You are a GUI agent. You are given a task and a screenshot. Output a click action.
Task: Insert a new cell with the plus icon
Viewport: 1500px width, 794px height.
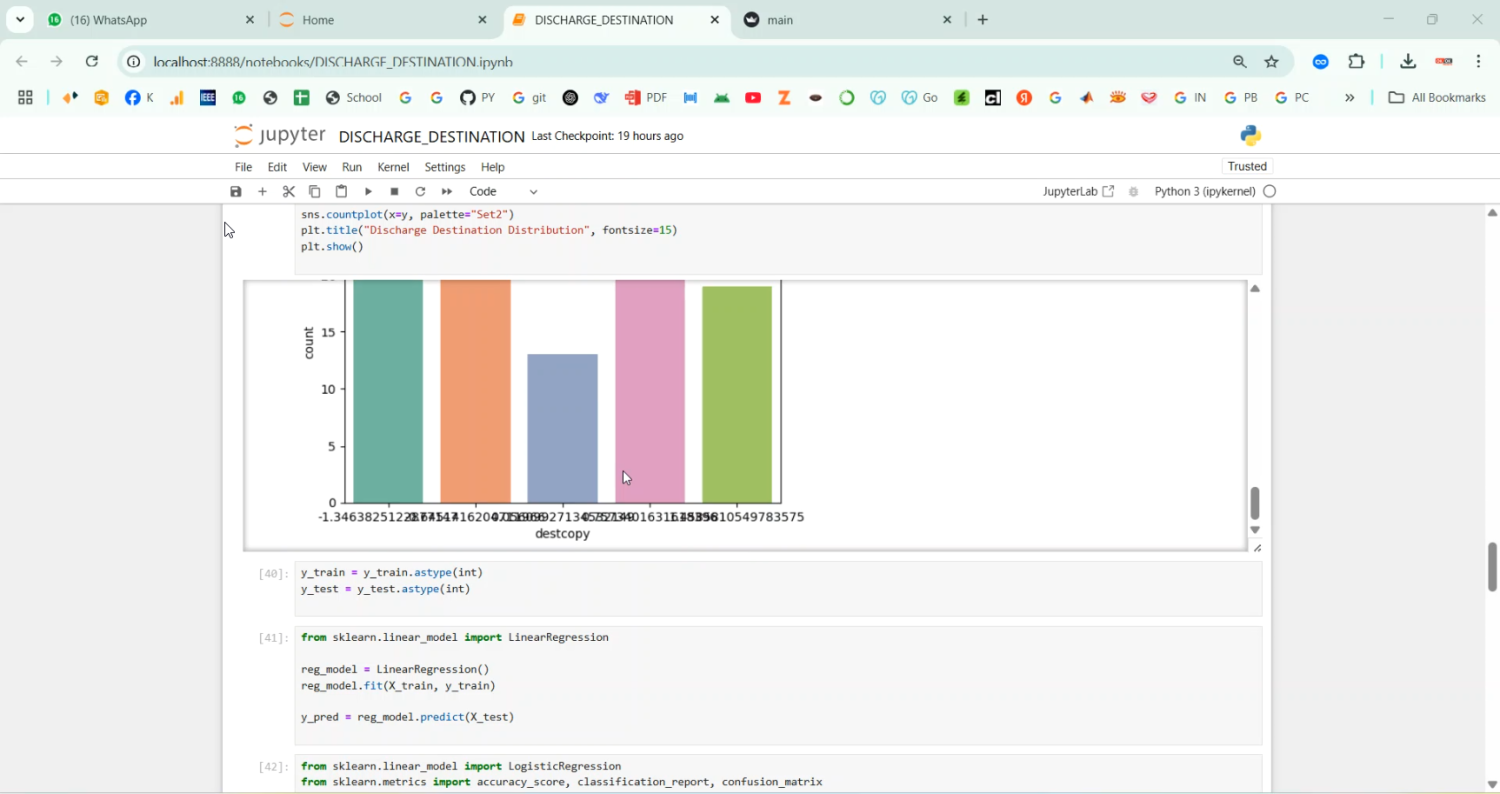[x=263, y=191]
